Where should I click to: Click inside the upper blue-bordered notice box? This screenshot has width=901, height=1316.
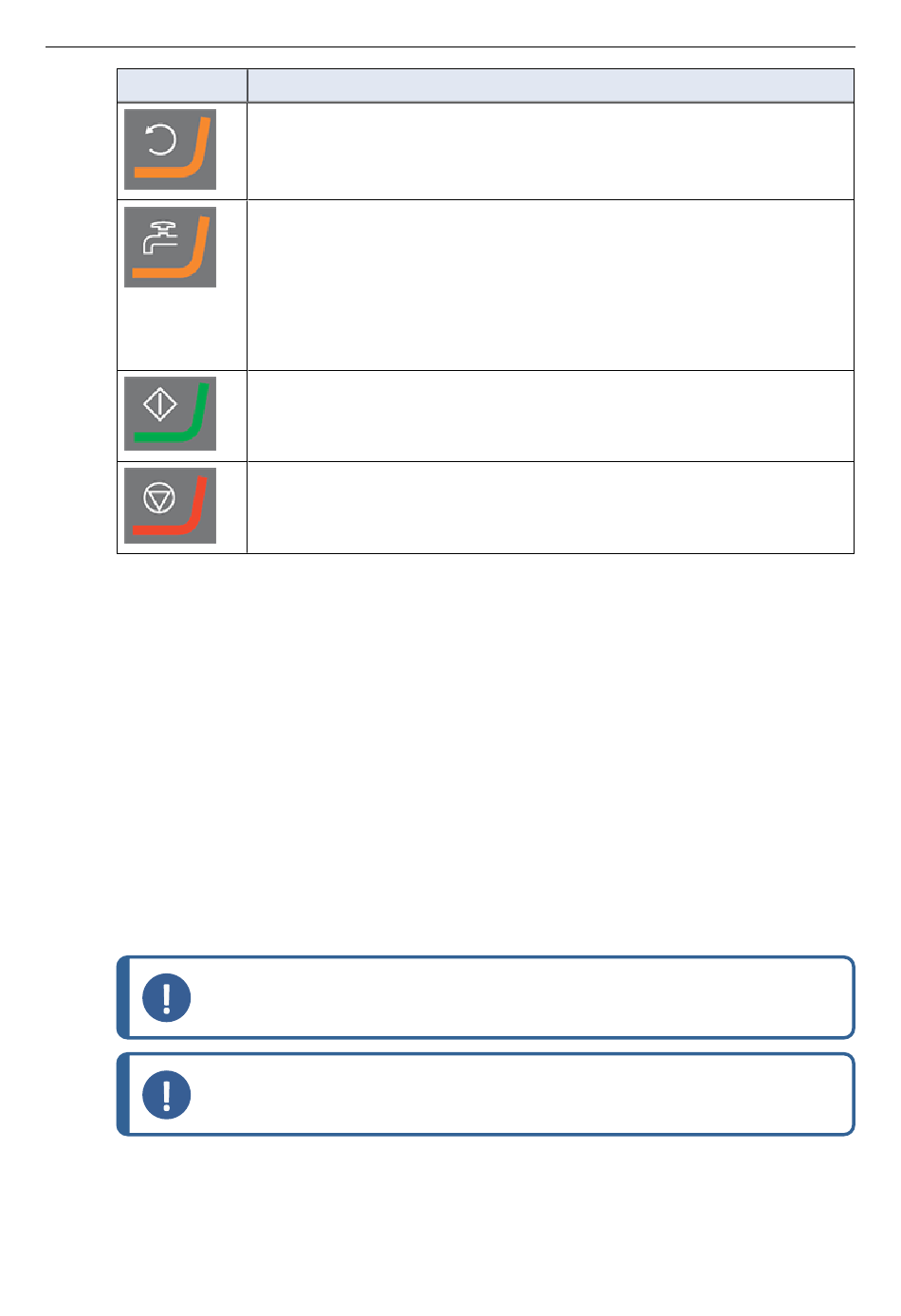pos(486,997)
